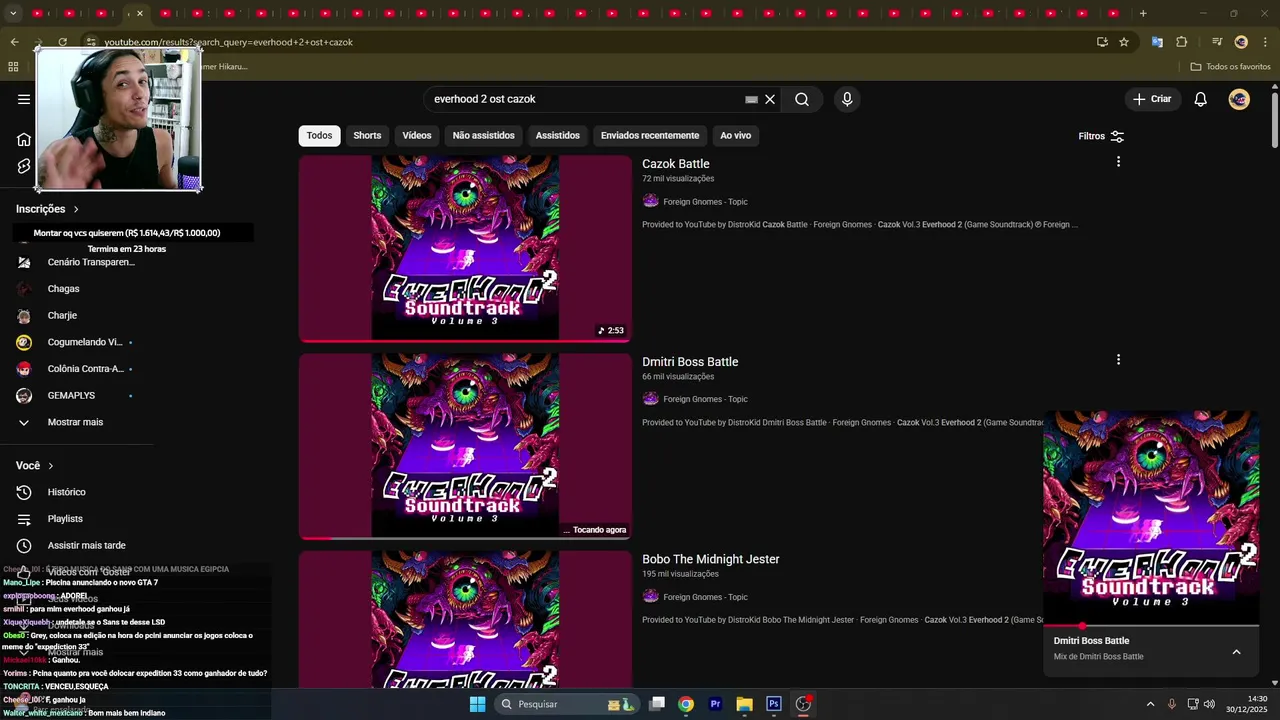The image size is (1280, 720).
Task: Open the Windows Start menu
Action: tap(477, 704)
